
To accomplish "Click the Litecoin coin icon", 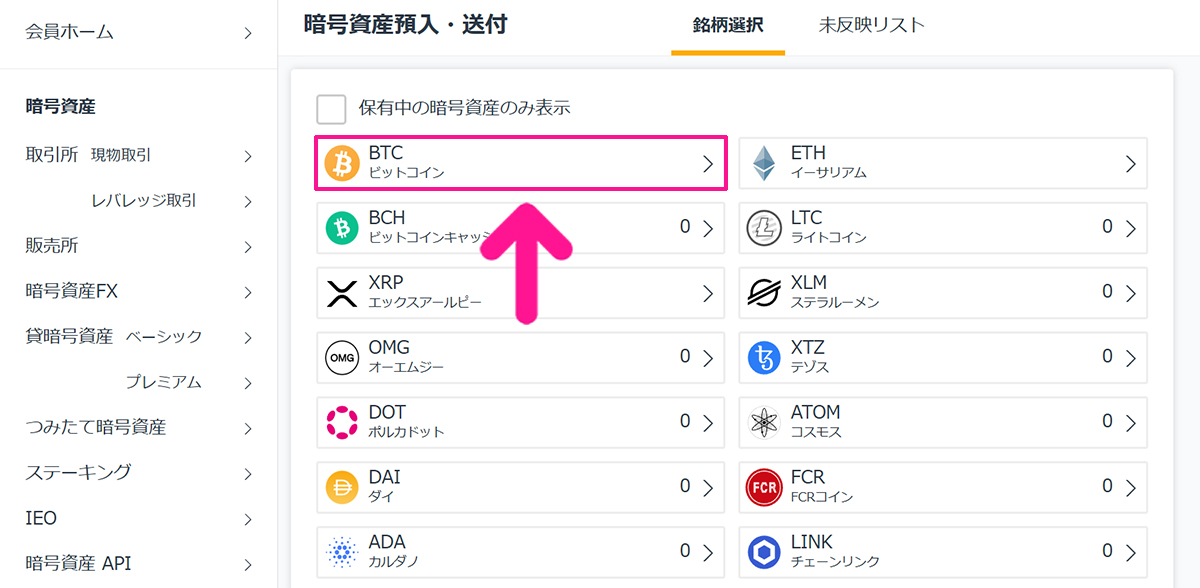I will (x=764, y=228).
